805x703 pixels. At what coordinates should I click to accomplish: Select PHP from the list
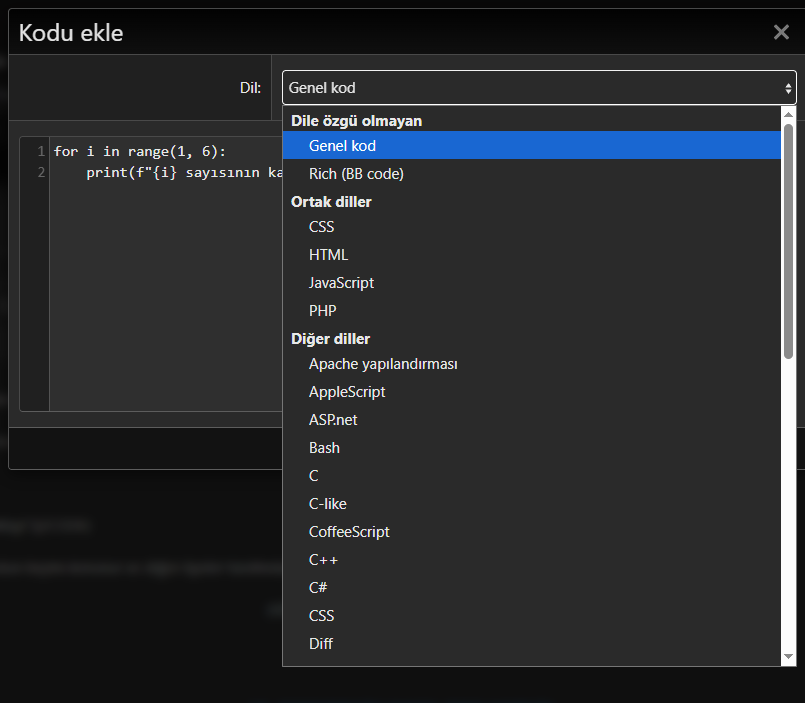(531, 311)
